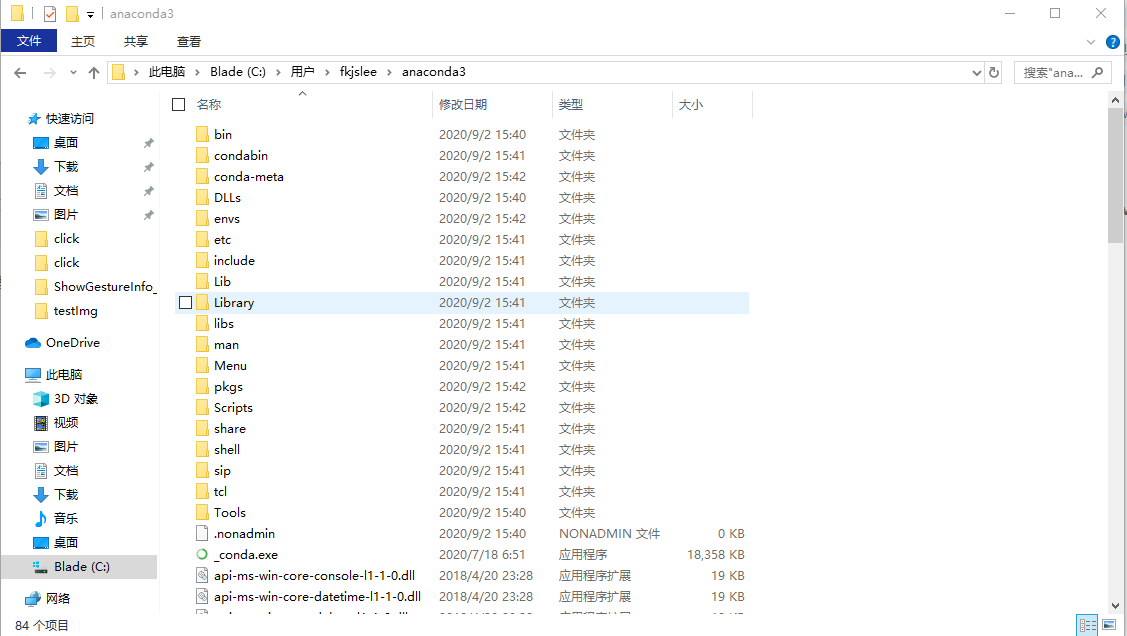The width and height of the screenshot is (1127, 636).
Task: Expand breadcrumb arrow after Blade (C:)
Action: tap(278, 73)
